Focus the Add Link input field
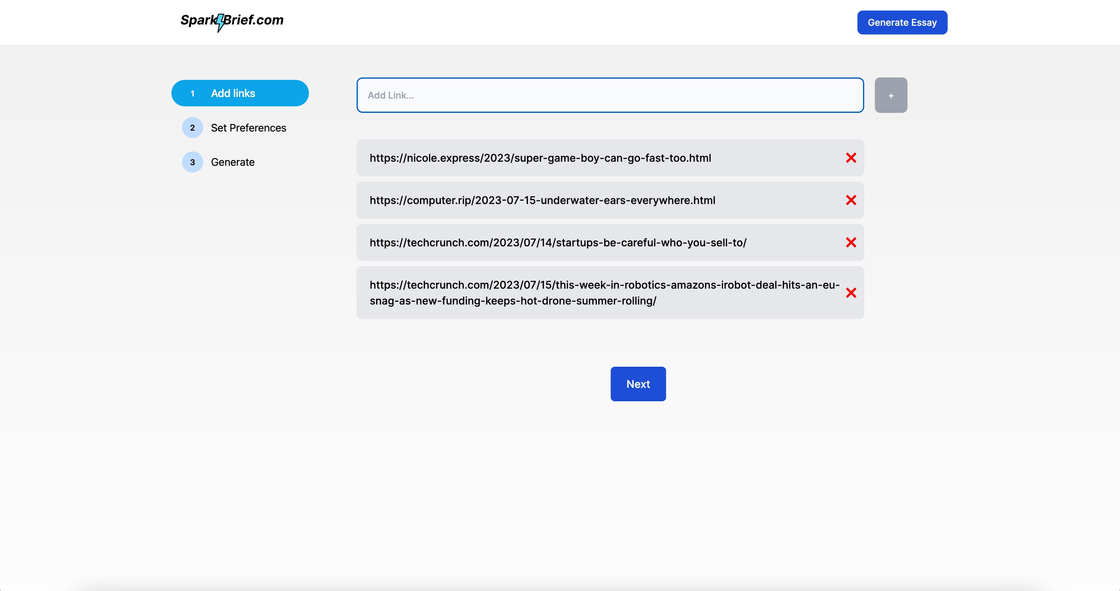The image size is (1120, 591). pos(610,95)
